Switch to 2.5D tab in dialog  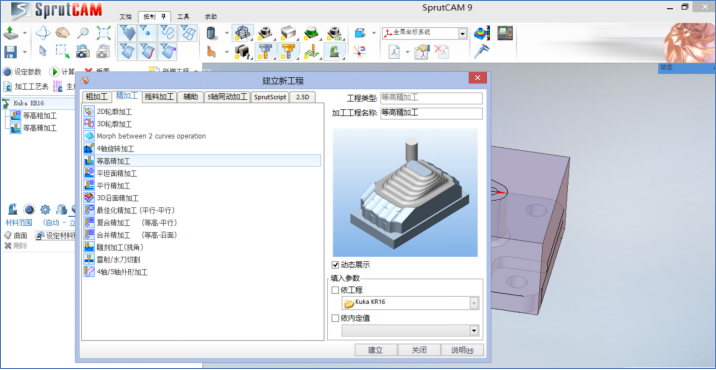pos(302,97)
